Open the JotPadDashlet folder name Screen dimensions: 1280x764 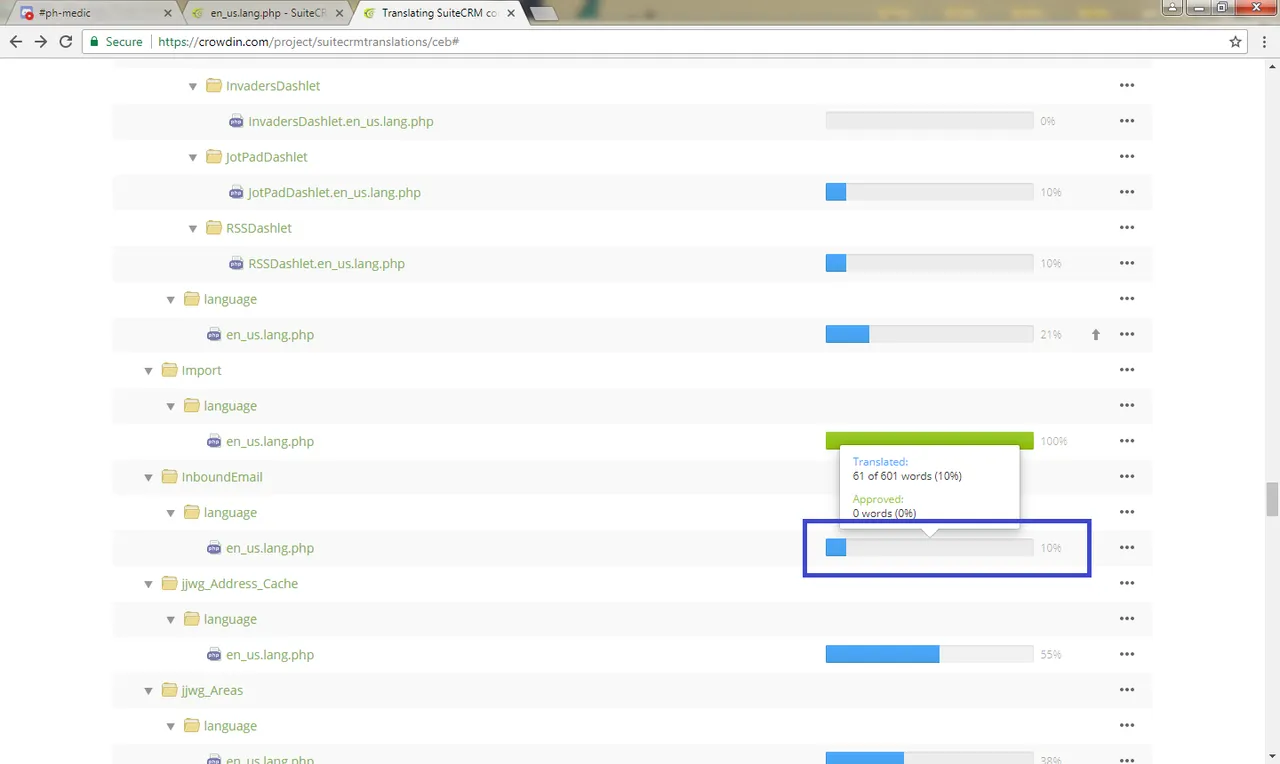click(x=267, y=157)
